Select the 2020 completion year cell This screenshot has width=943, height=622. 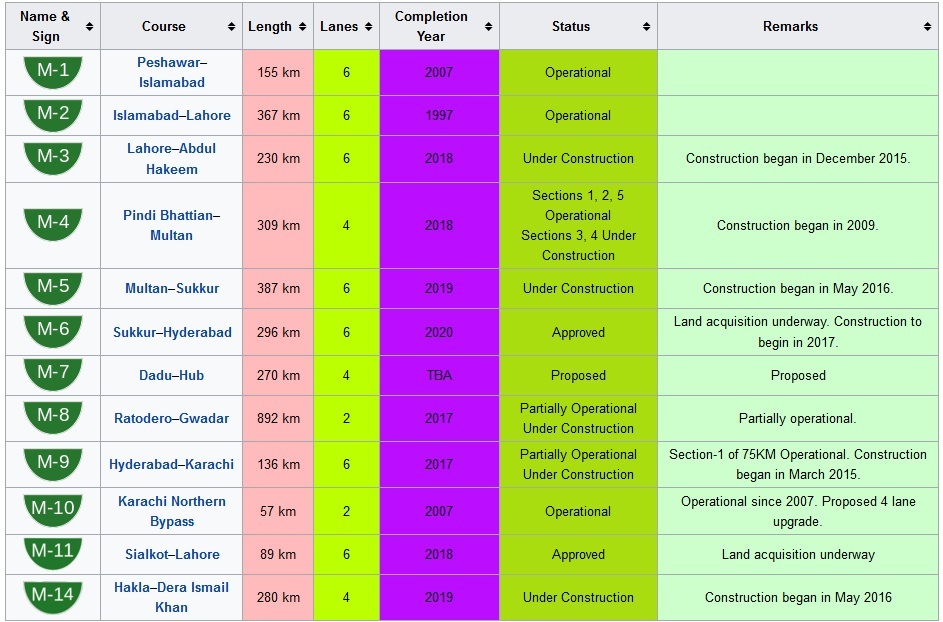pyautogui.click(x=439, y=332)
